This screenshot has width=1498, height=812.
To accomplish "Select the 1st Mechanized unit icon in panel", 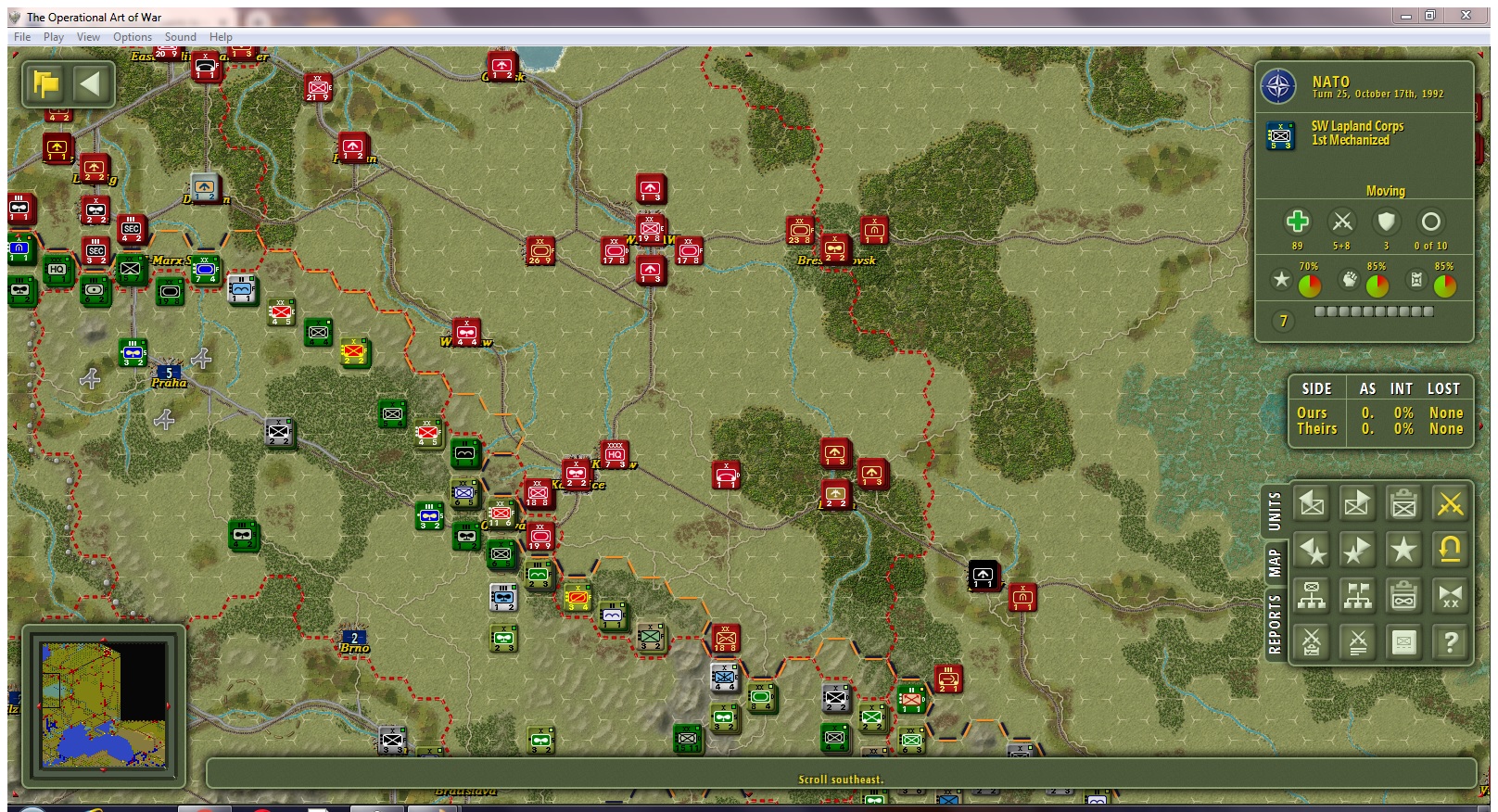I will click(x=1280, y=134).
